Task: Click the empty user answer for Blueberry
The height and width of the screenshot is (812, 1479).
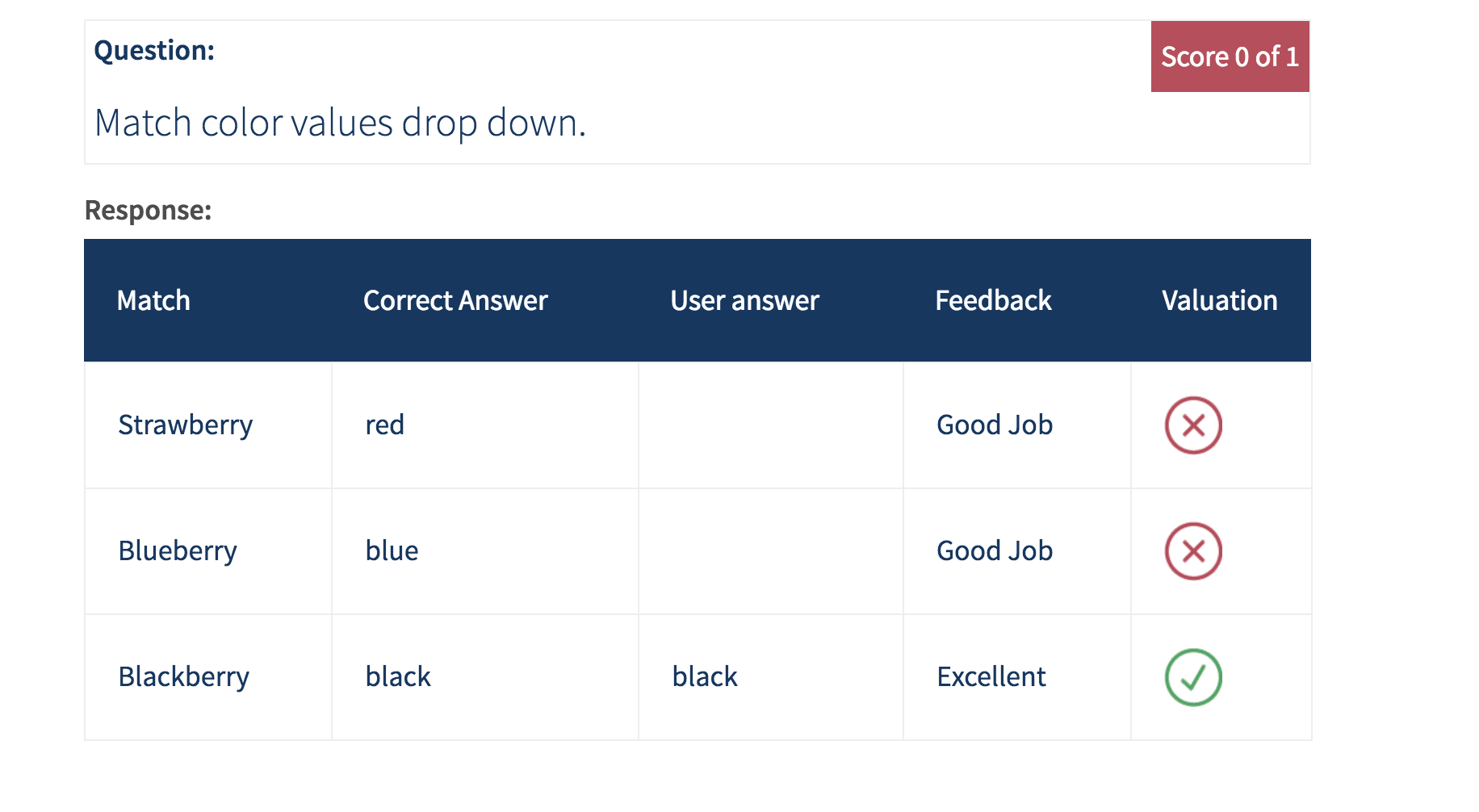Action: [771, 551]
